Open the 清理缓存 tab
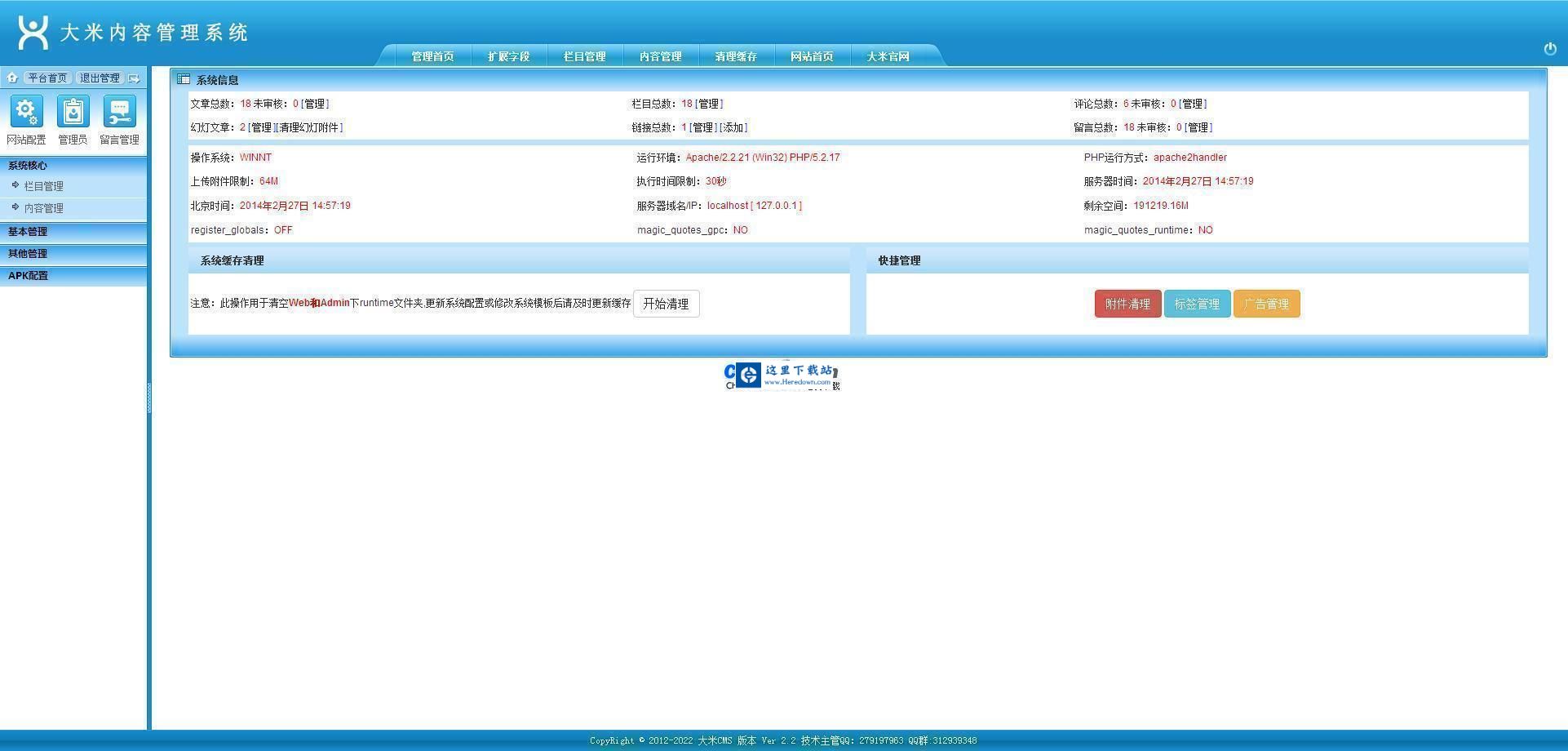 click(735, 56)
